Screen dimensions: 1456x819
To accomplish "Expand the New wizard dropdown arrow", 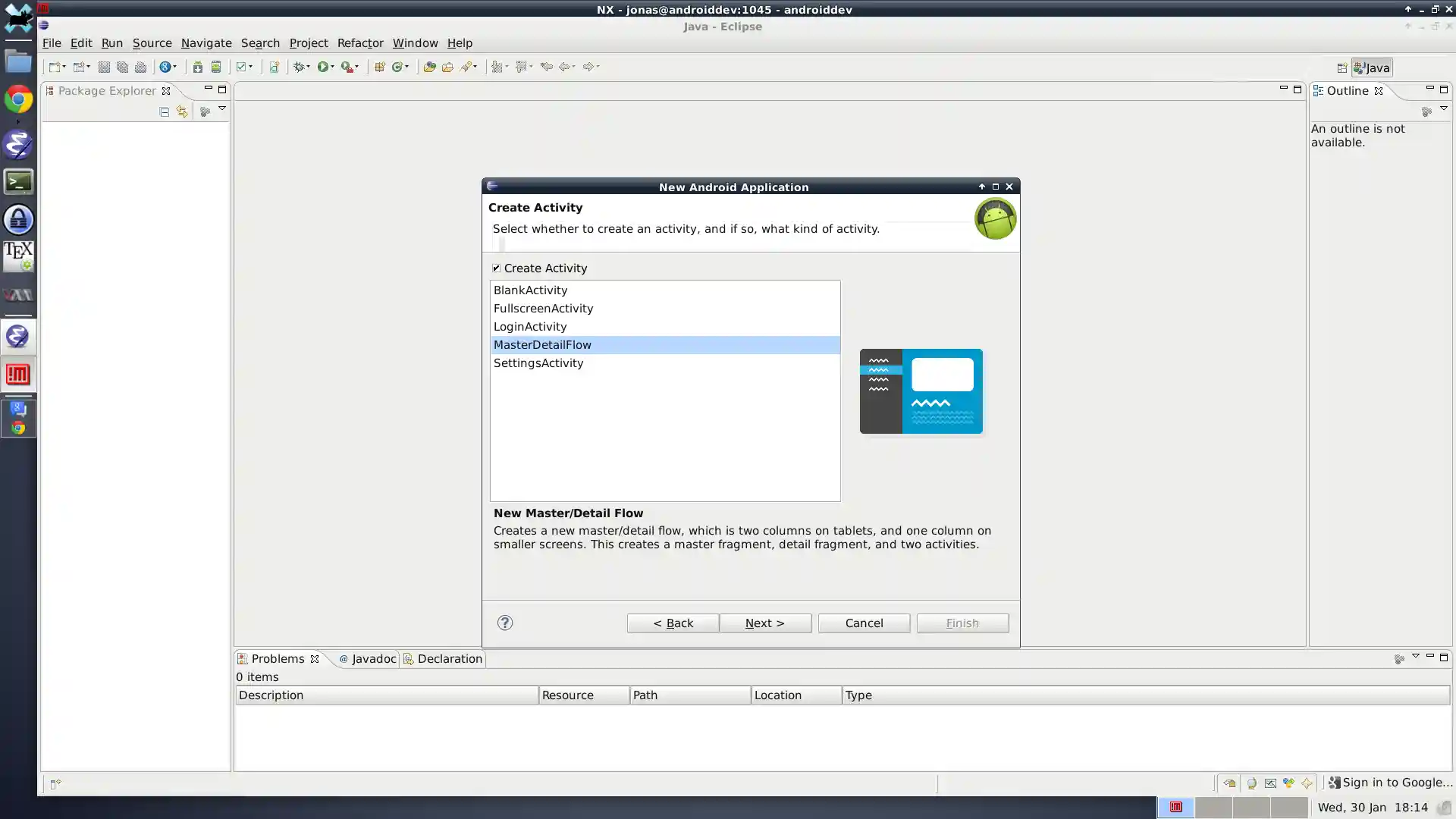I will tap(64, 67).
